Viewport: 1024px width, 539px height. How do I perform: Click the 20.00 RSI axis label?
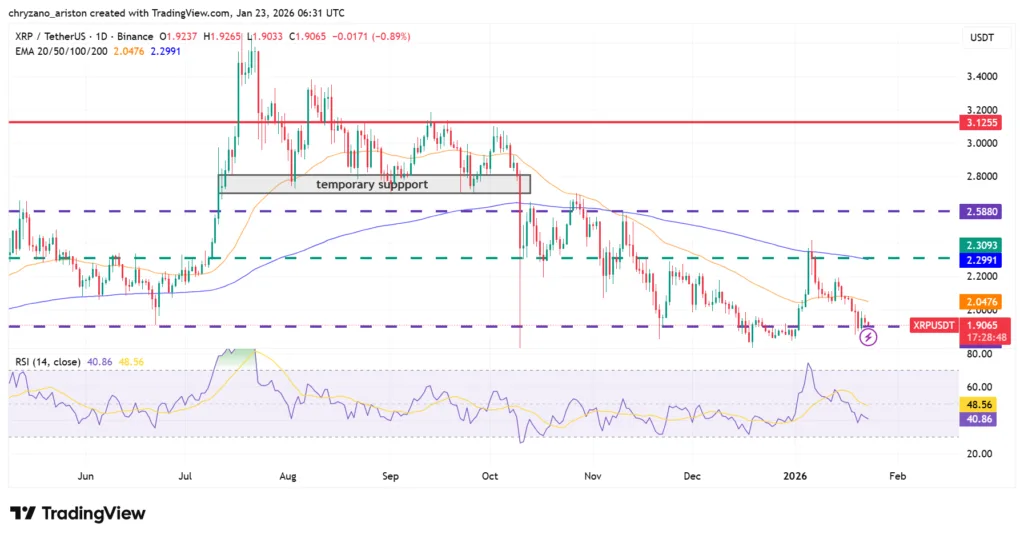click(980, 453)
